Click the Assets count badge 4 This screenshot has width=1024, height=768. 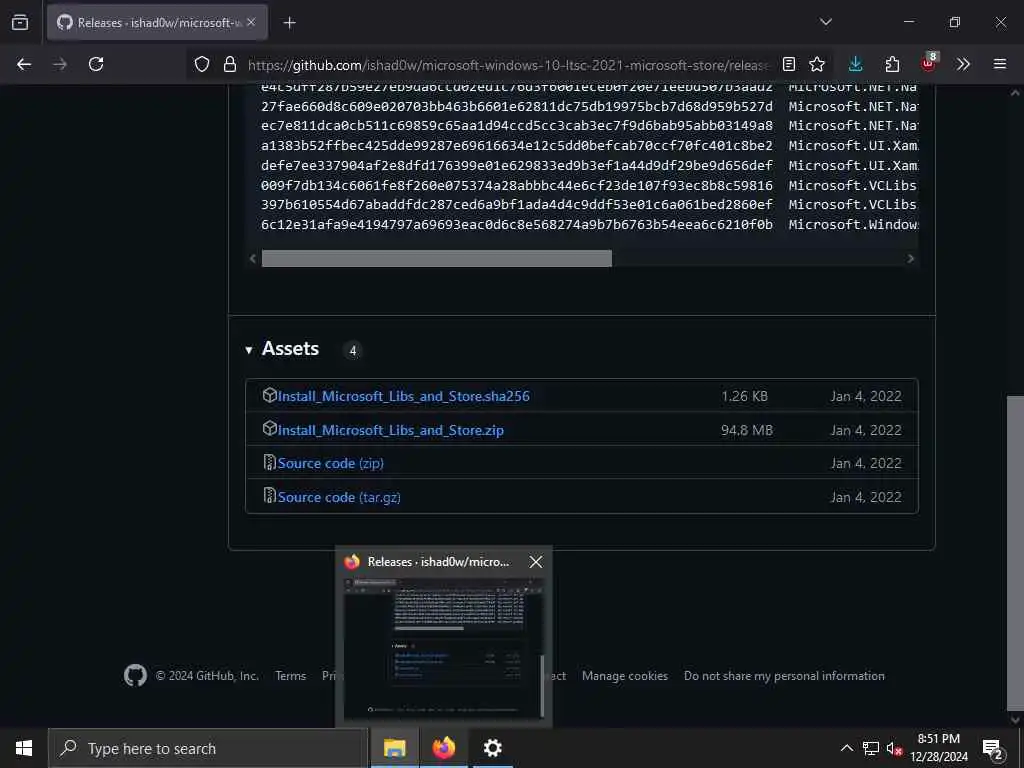tap(353, 351)
